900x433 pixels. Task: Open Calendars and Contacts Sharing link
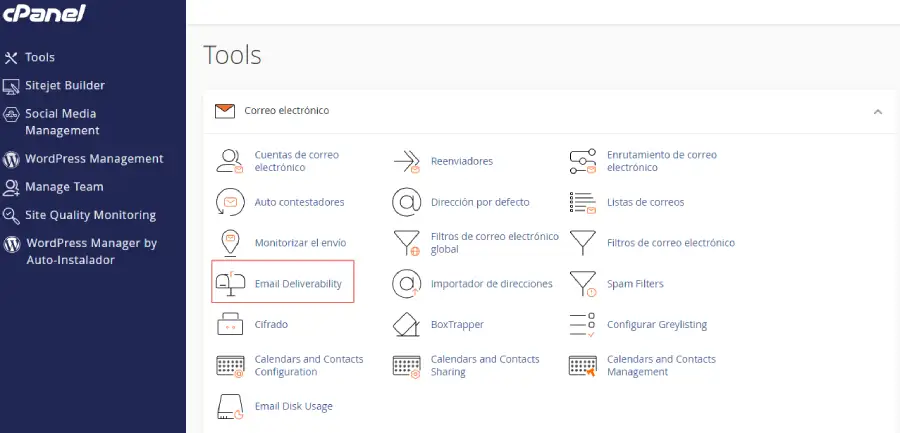485,366
